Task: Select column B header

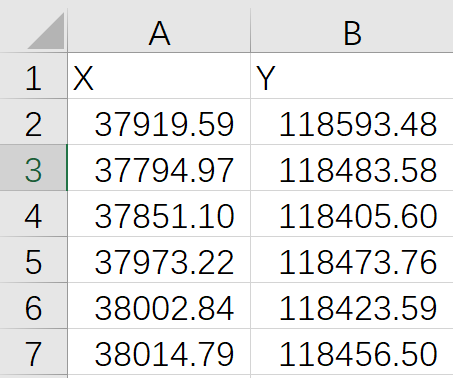Action: pyautogui.click(x=352, y=31)
